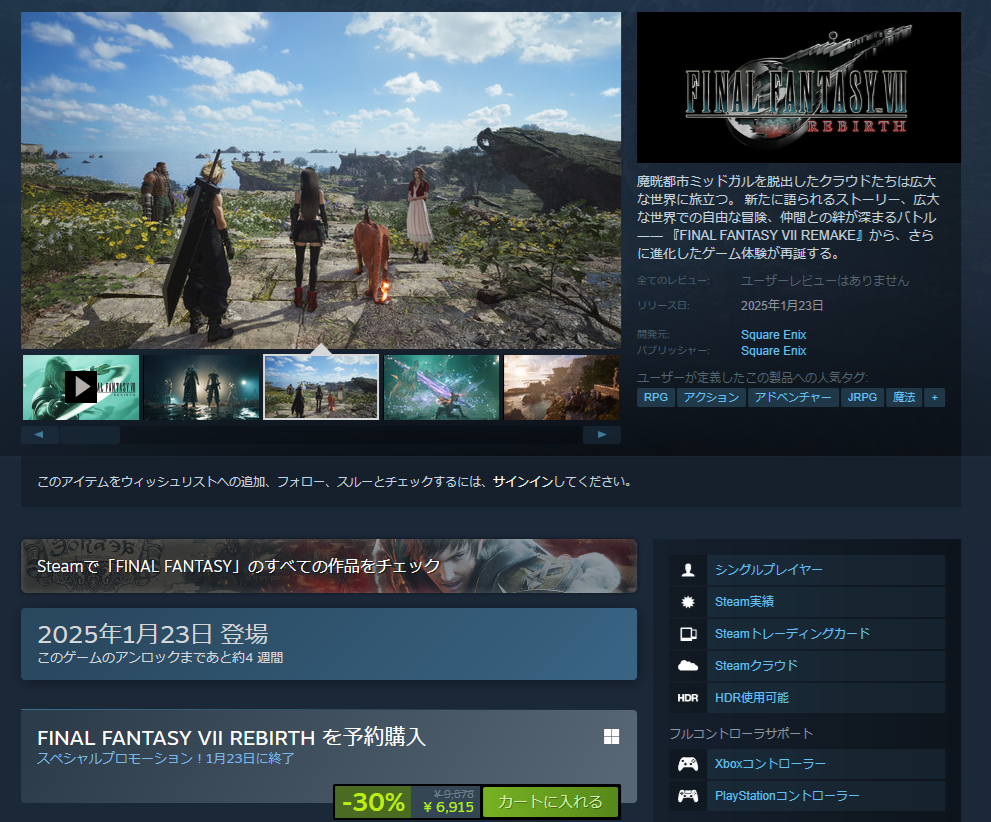Select the アドベンチャー tag
The height and width of the screenshot is (822, 991).
[x=793, y=397]
